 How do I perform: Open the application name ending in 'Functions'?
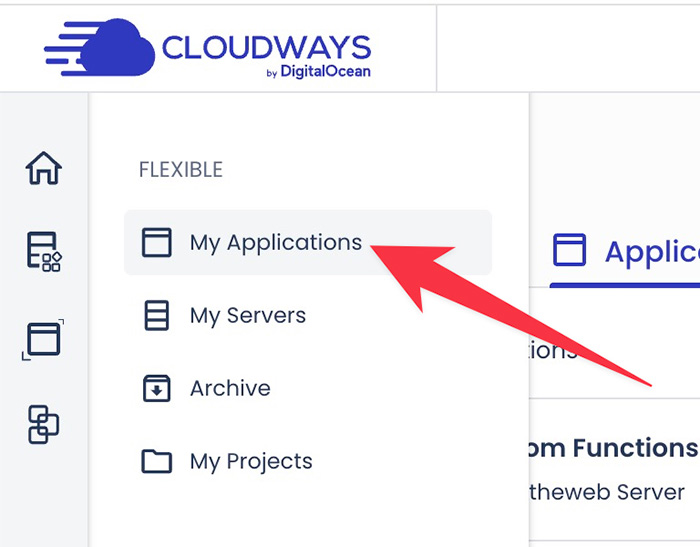(x=609, y=448)
